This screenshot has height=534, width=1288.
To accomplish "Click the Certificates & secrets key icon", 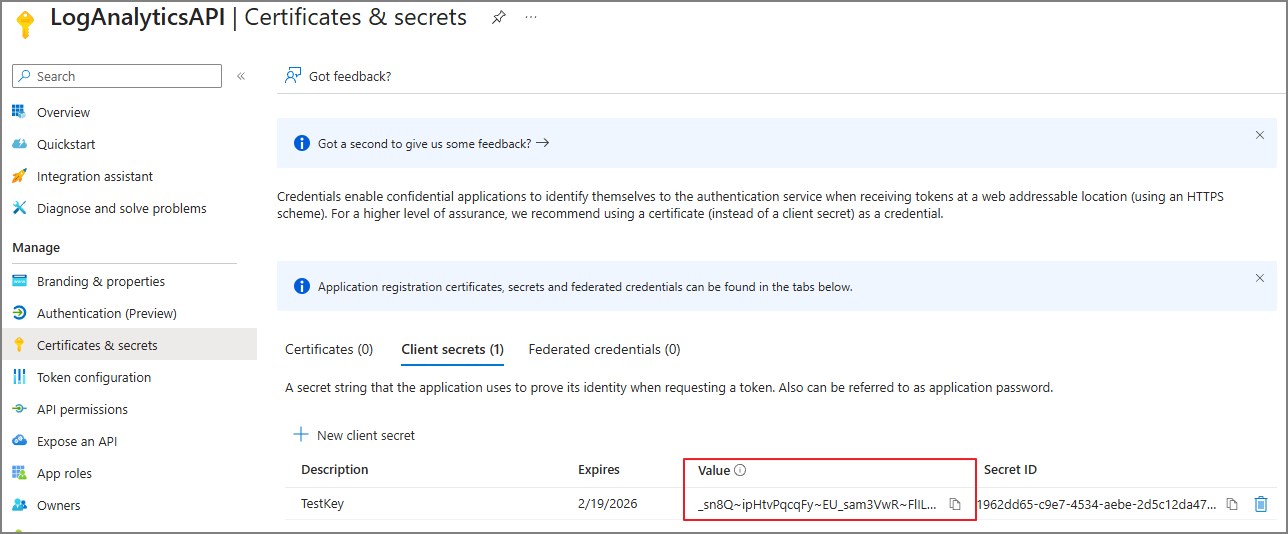I will click(19, 345).
